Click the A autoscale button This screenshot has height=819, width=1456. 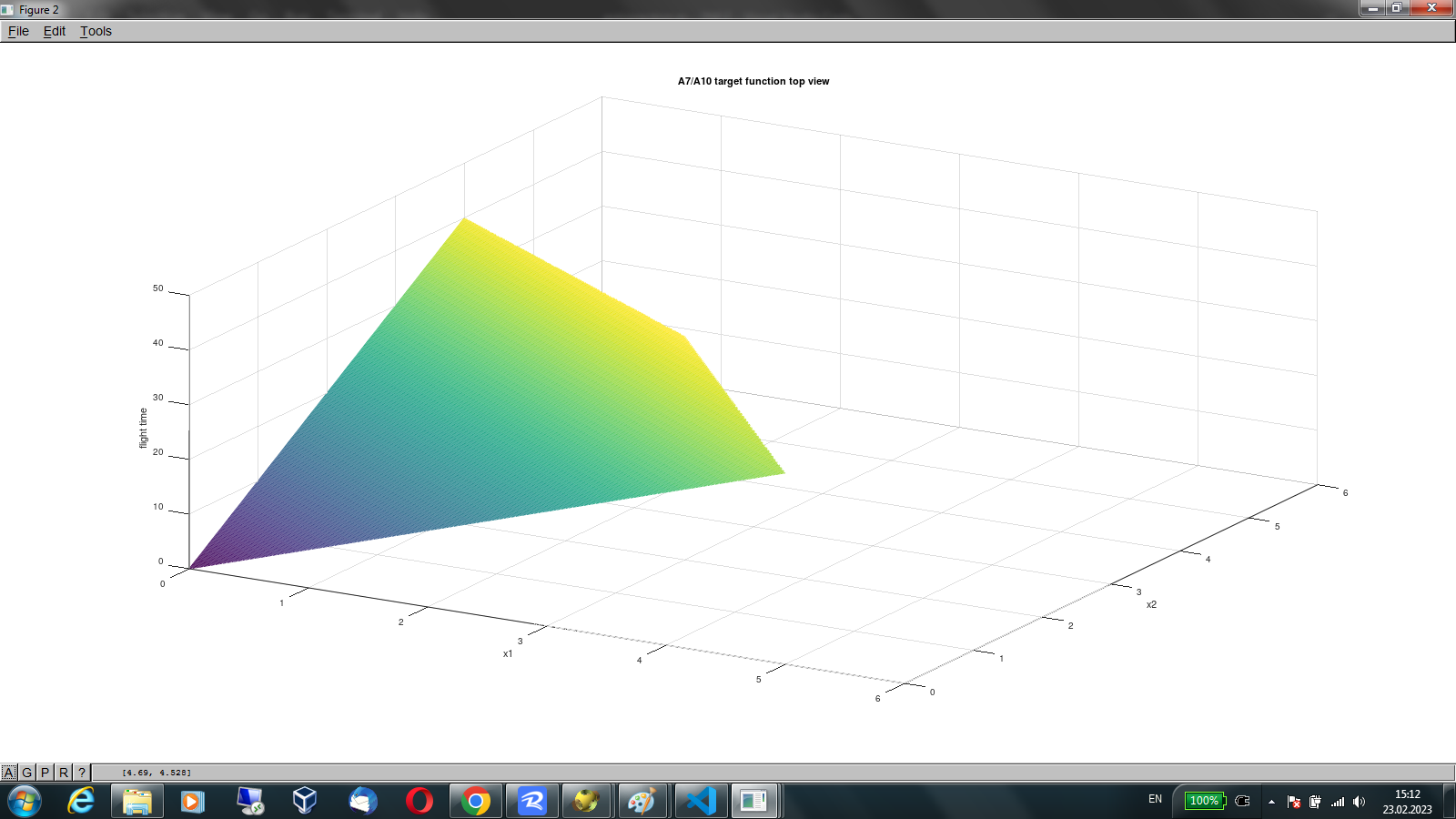pos(9,773)
